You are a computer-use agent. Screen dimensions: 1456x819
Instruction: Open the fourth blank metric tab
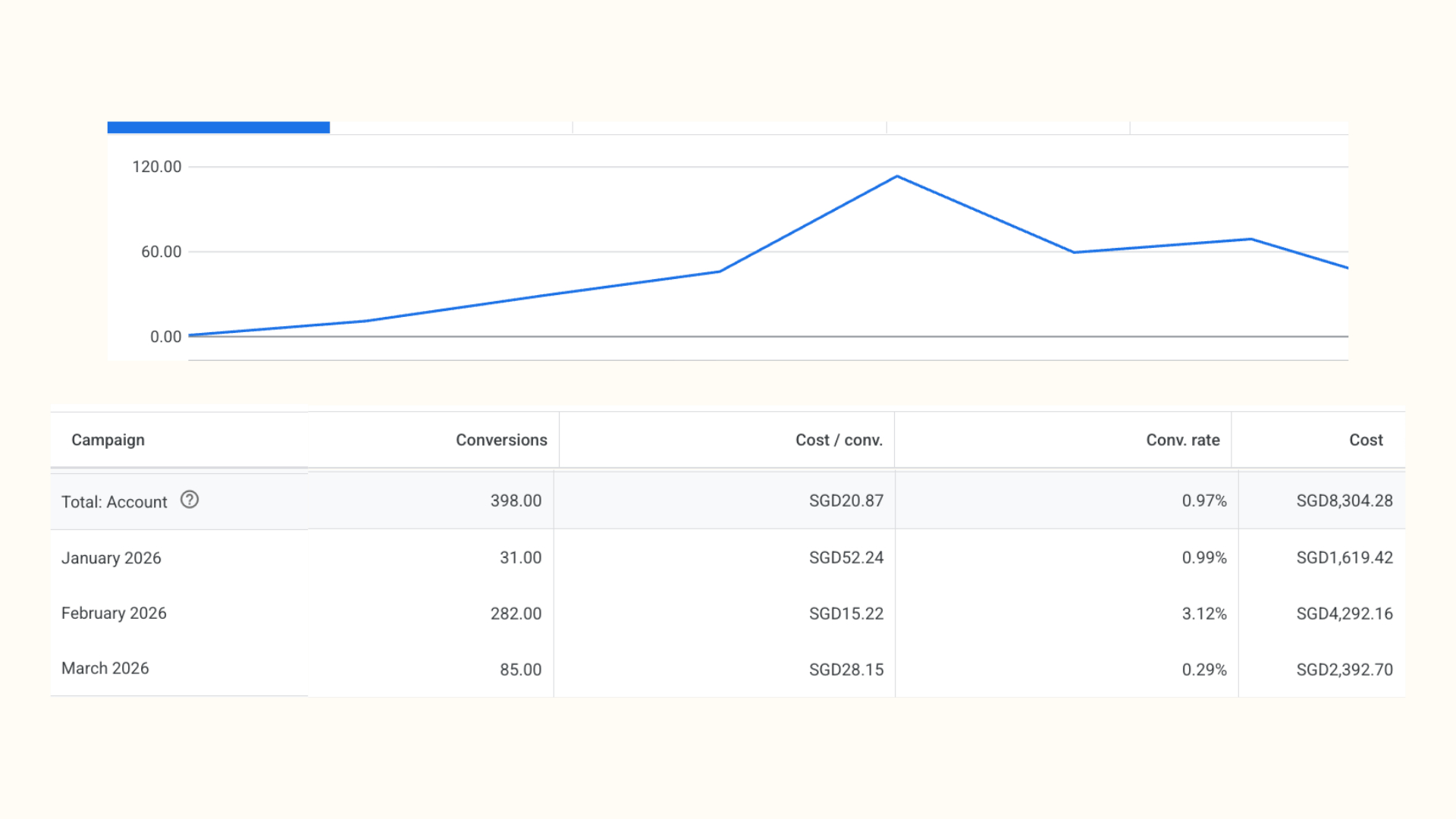pos(1239,127)
